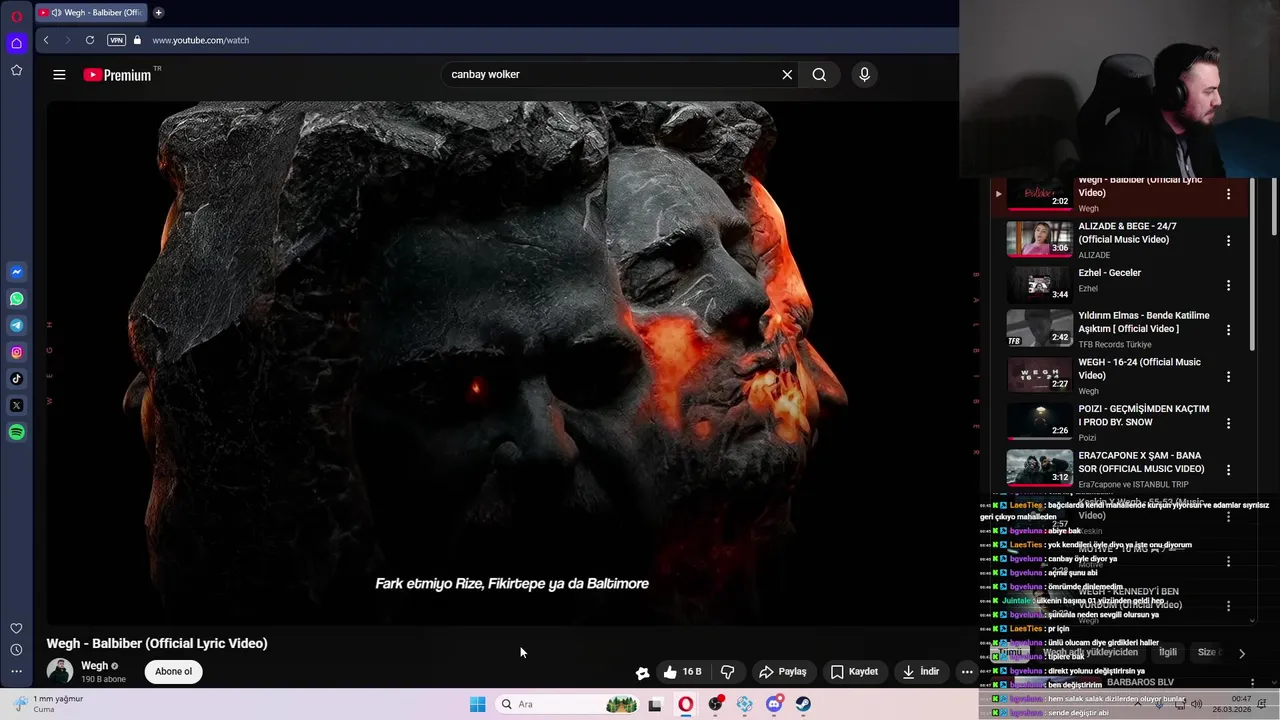Open Instagram in Opera sidebar
The height and width of the screenshot is (720, 1280).
(x=16, y=352)
